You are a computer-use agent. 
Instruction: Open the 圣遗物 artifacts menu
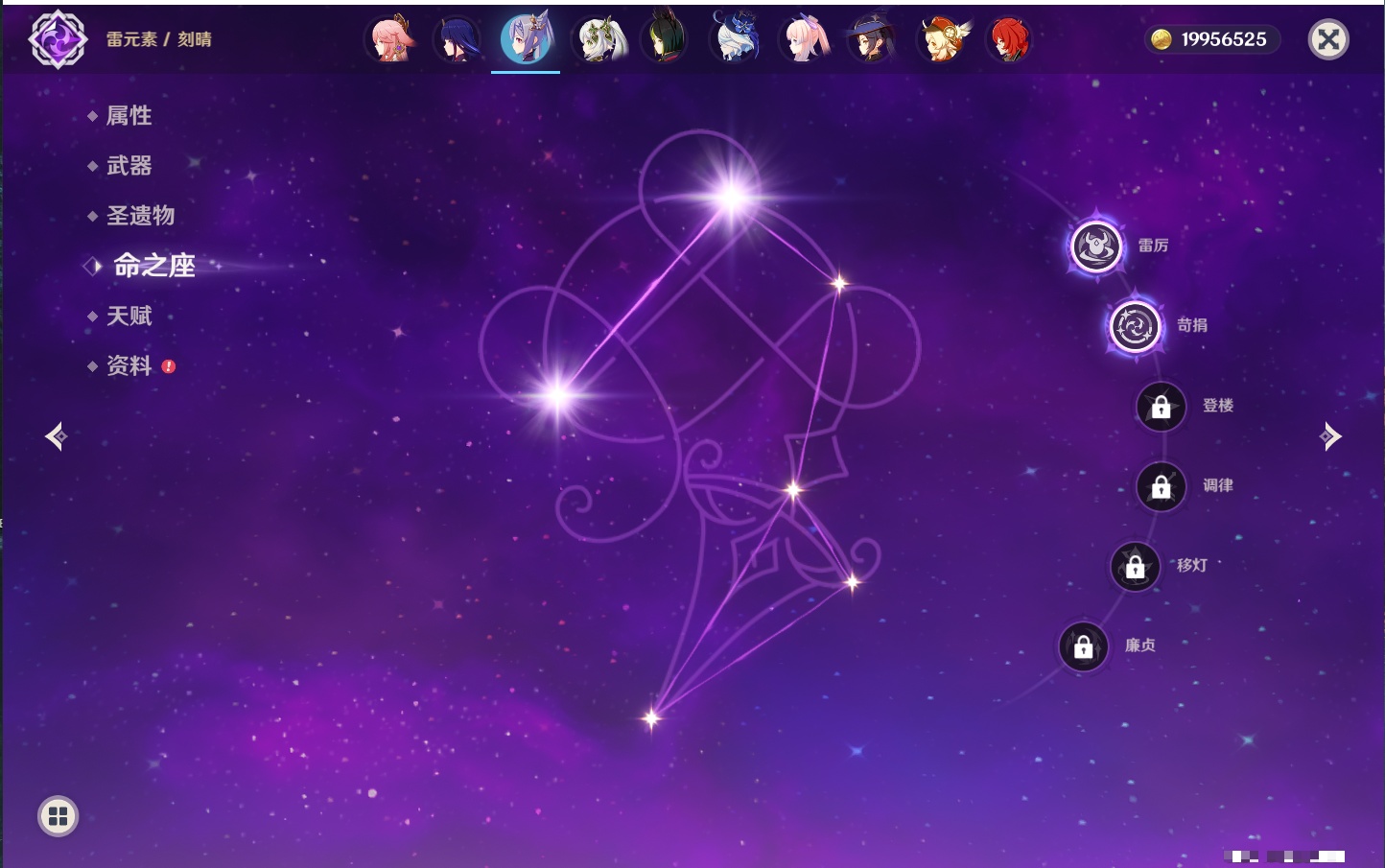(x=140, y=216)
